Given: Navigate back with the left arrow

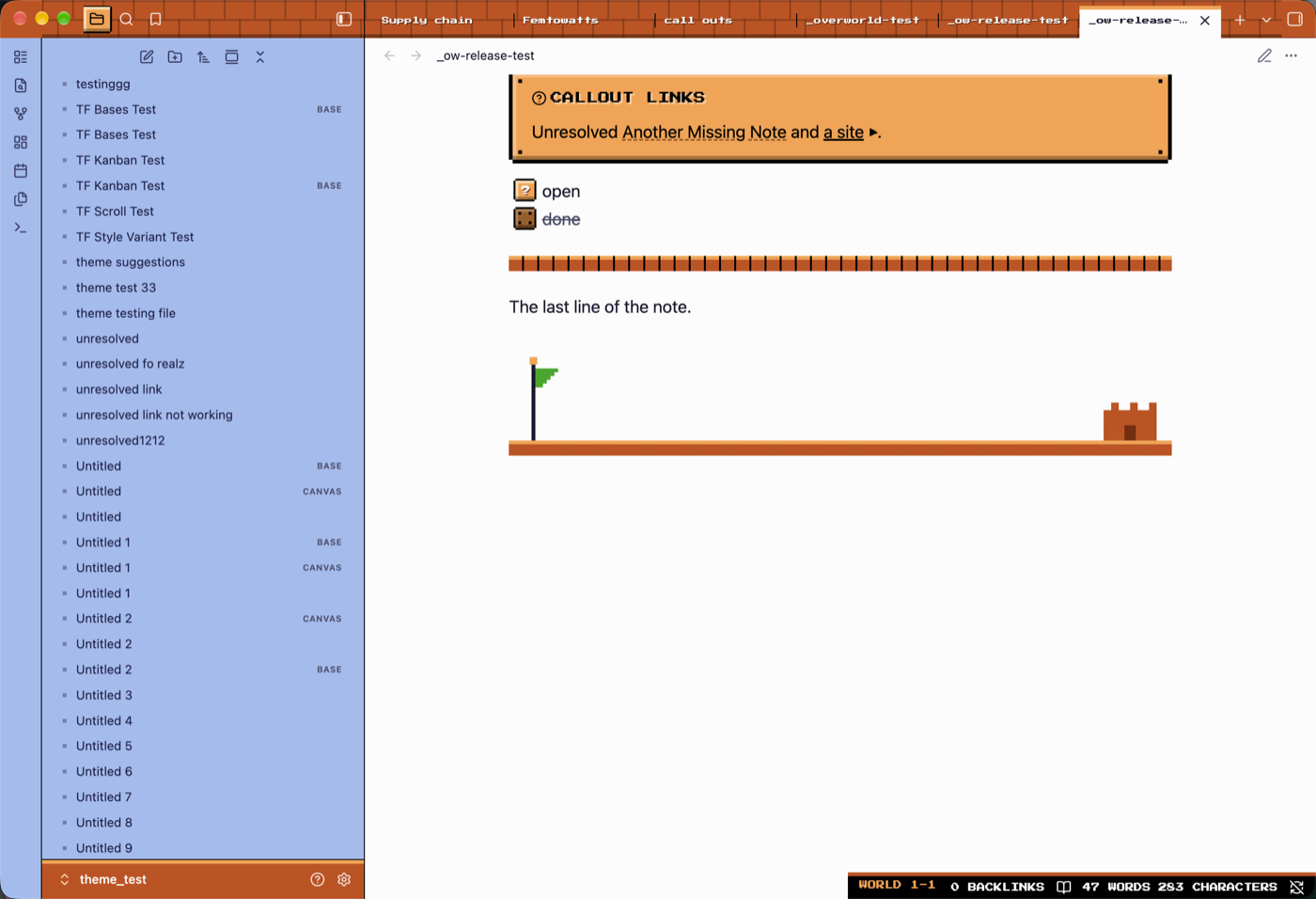Looking at the screenshot, I should (x=389, y=55).
